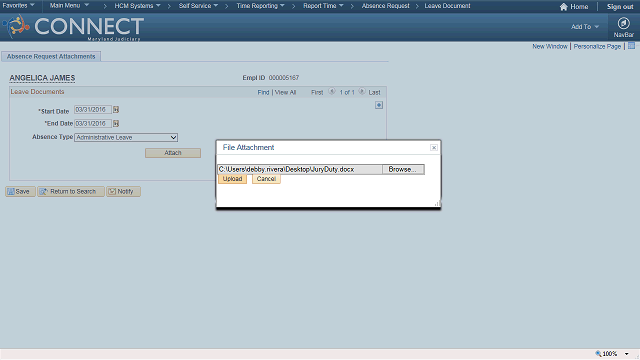
Task: Click Browse... to choose a file
Action: (x=403, y=169)
